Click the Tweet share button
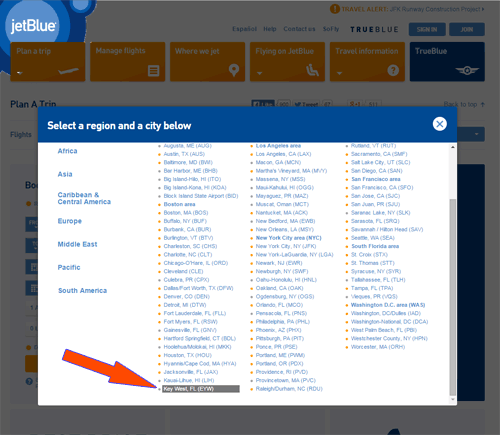This screenshot has width=500, height=435. coord(306,104)
